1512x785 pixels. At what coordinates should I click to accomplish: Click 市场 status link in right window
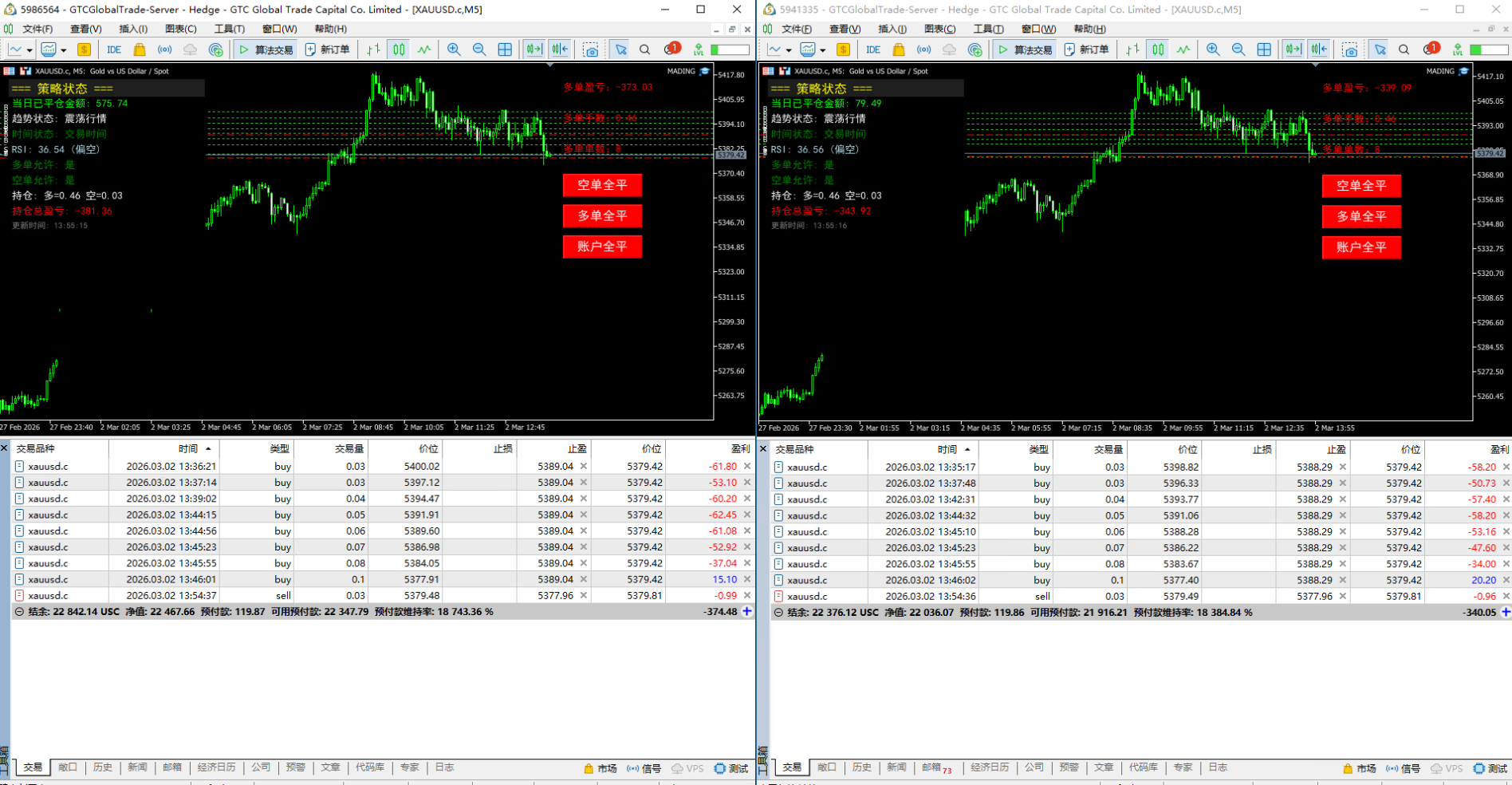[x=1359, y=768]
